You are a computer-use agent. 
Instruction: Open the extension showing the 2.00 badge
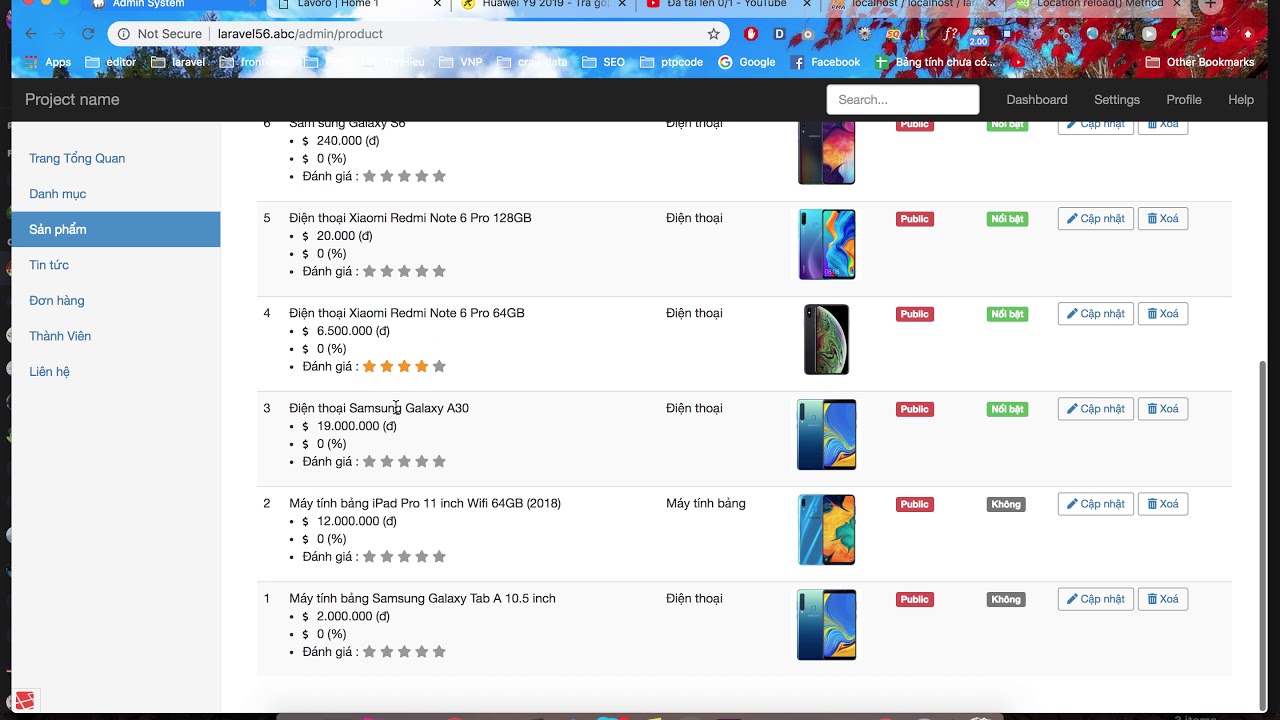tap(978, 36)
